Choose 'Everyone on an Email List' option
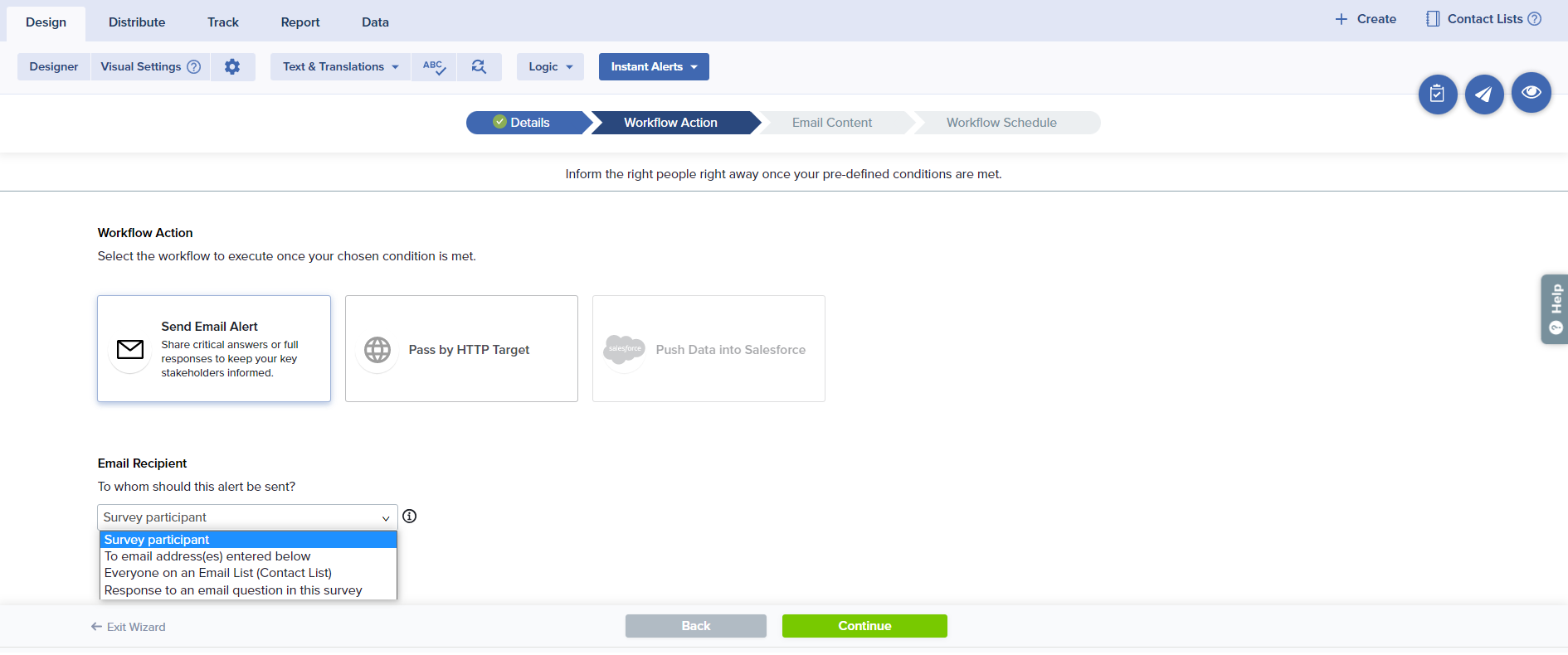The width and height of the screenshot is (1568, 655). (x=218, y=573)
